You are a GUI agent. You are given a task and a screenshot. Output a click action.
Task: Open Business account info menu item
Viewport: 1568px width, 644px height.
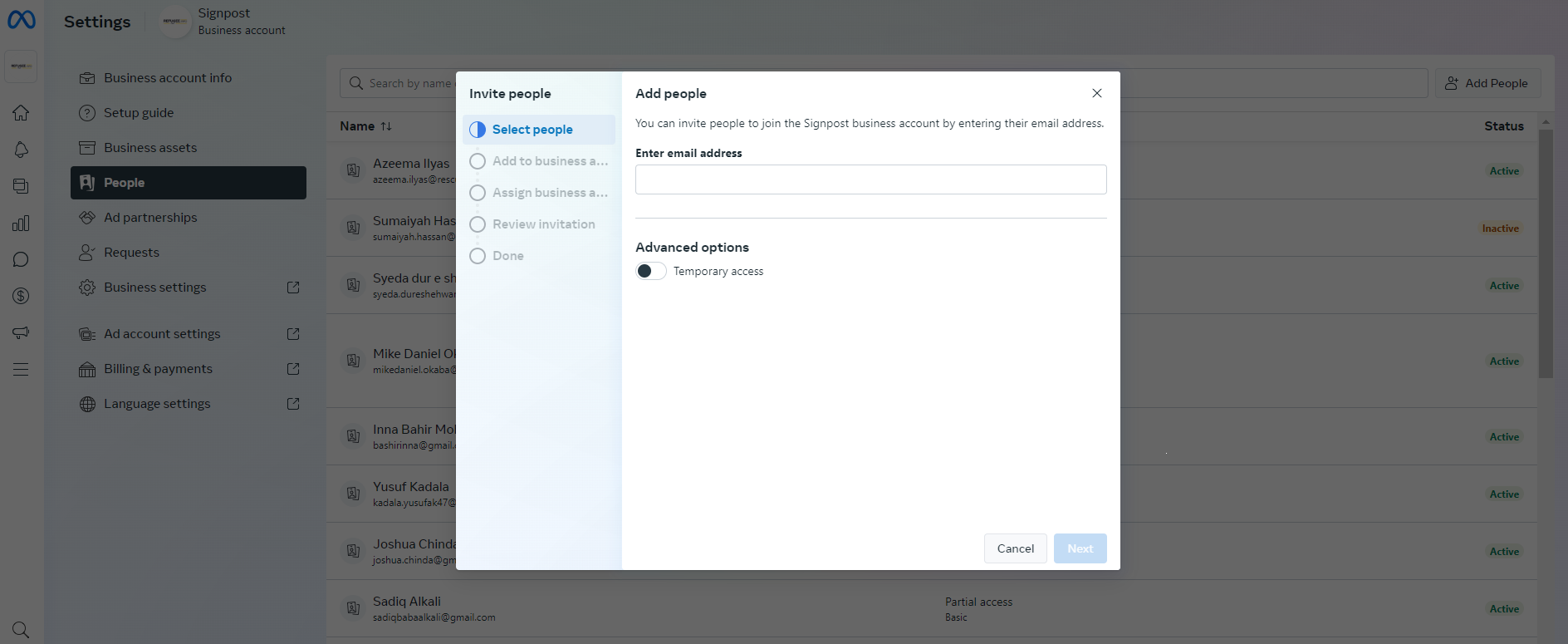[167, 78]
